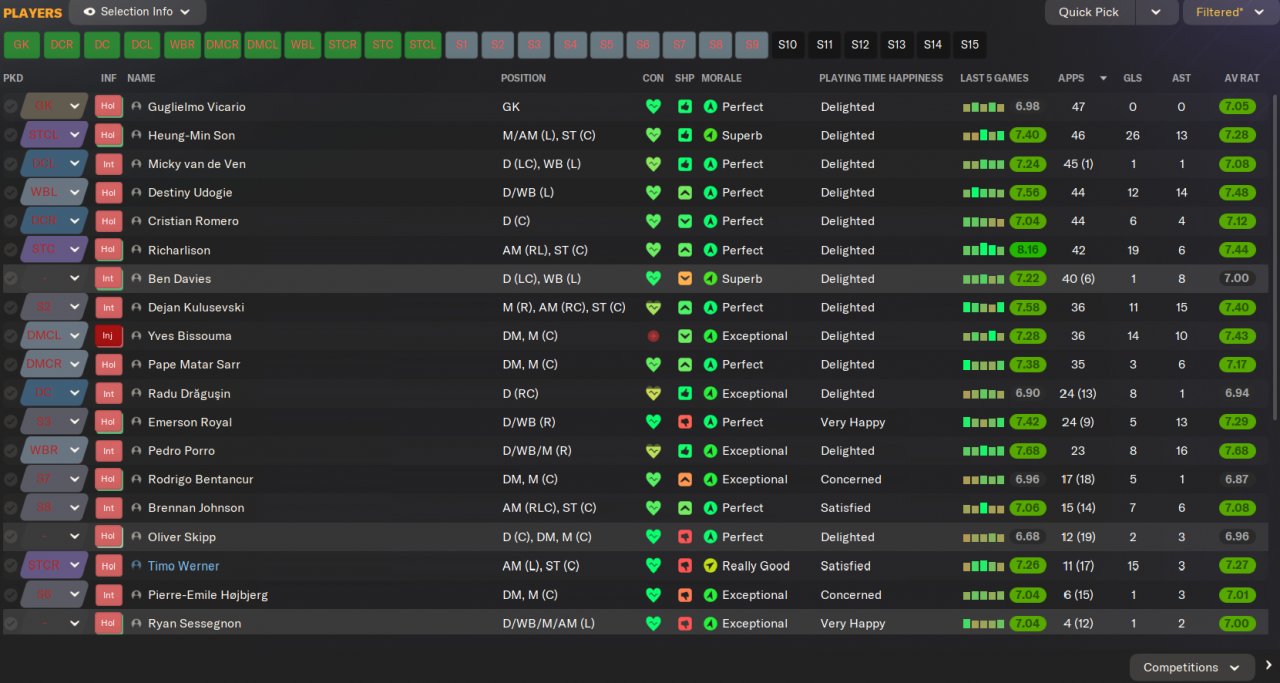Viewport: 1280px width, 683px height.
Task: Open Timo Werner's player name link
Action: pyautogui.click(x=184, y=566)
